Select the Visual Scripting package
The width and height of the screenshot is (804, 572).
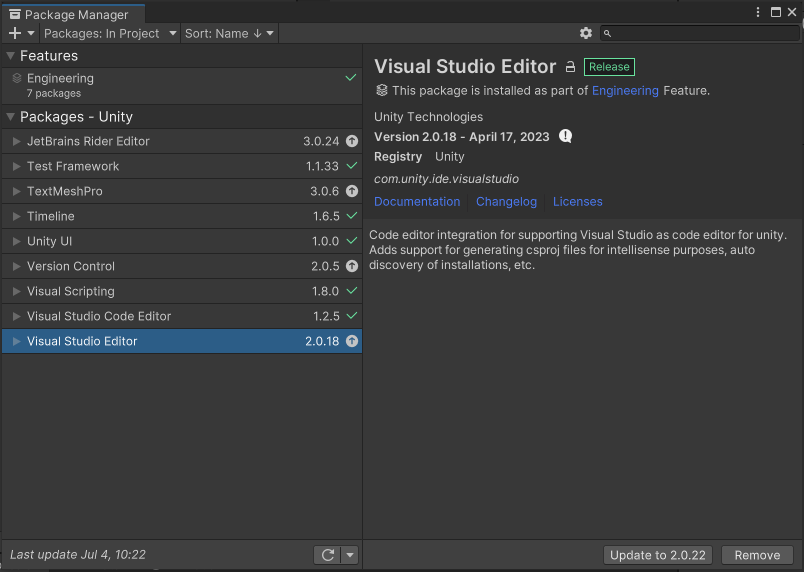[x=182, y=291]
